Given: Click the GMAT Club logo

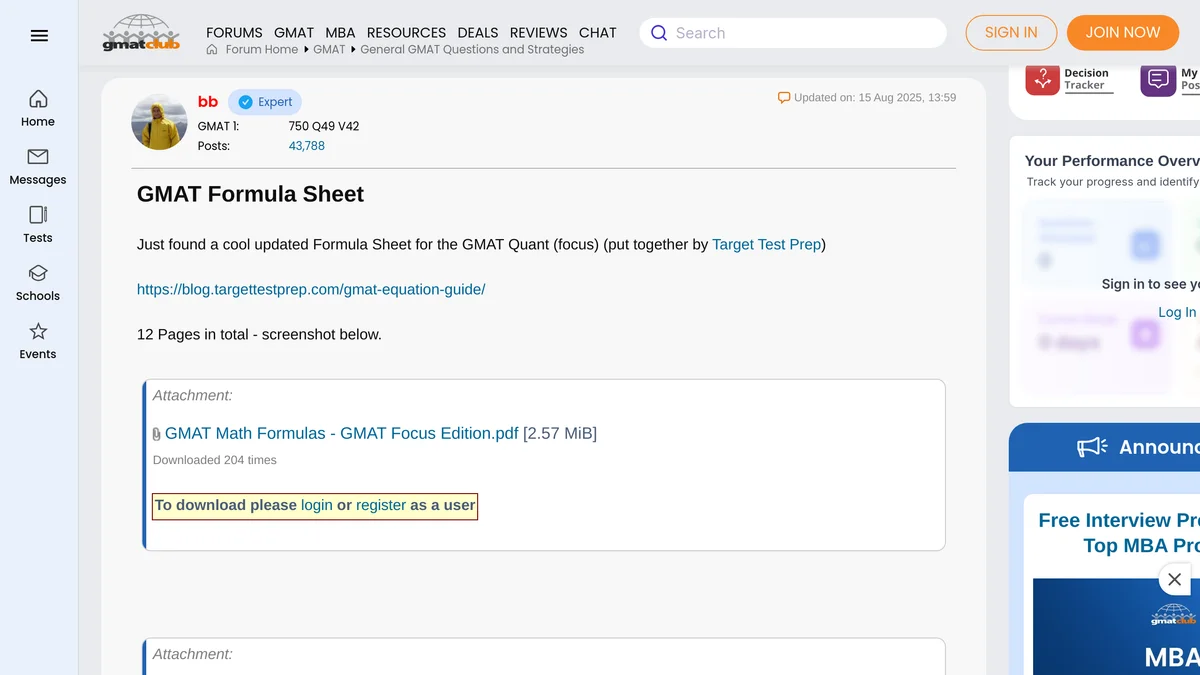Looking at the screenshot, I should [x=141, y=33].
